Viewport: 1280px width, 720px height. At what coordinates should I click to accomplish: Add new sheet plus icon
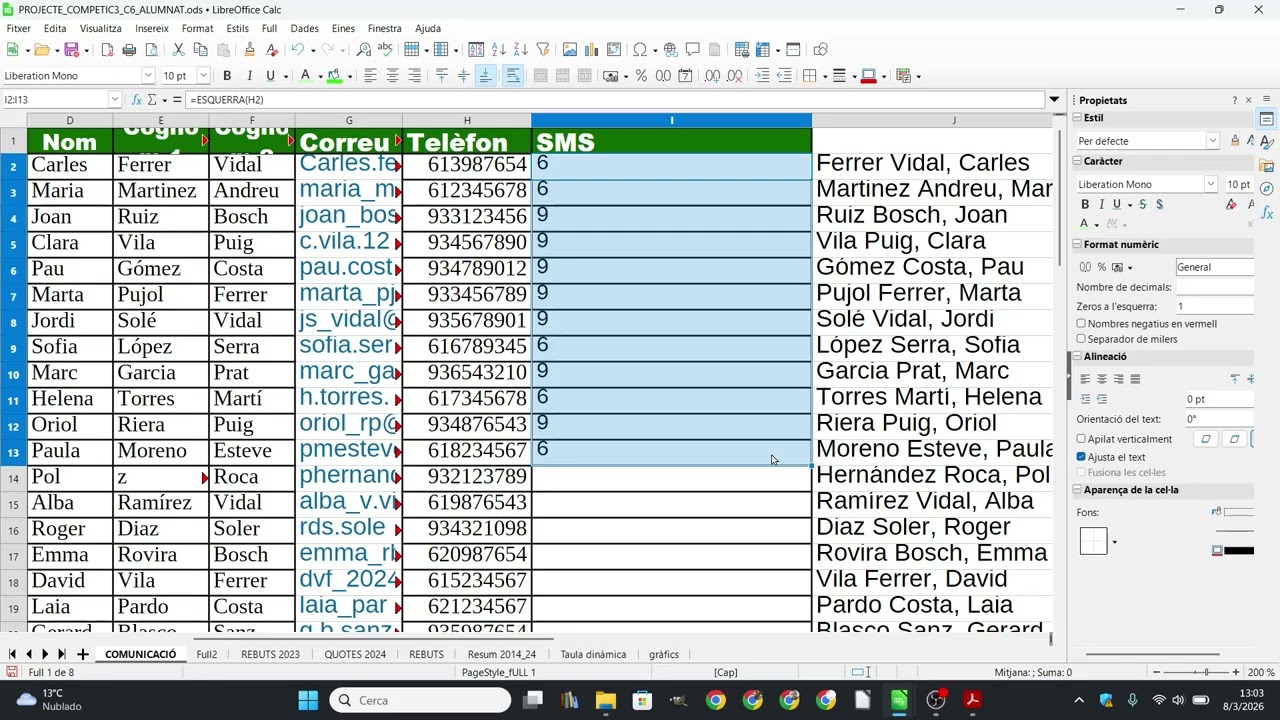point(83,654)
